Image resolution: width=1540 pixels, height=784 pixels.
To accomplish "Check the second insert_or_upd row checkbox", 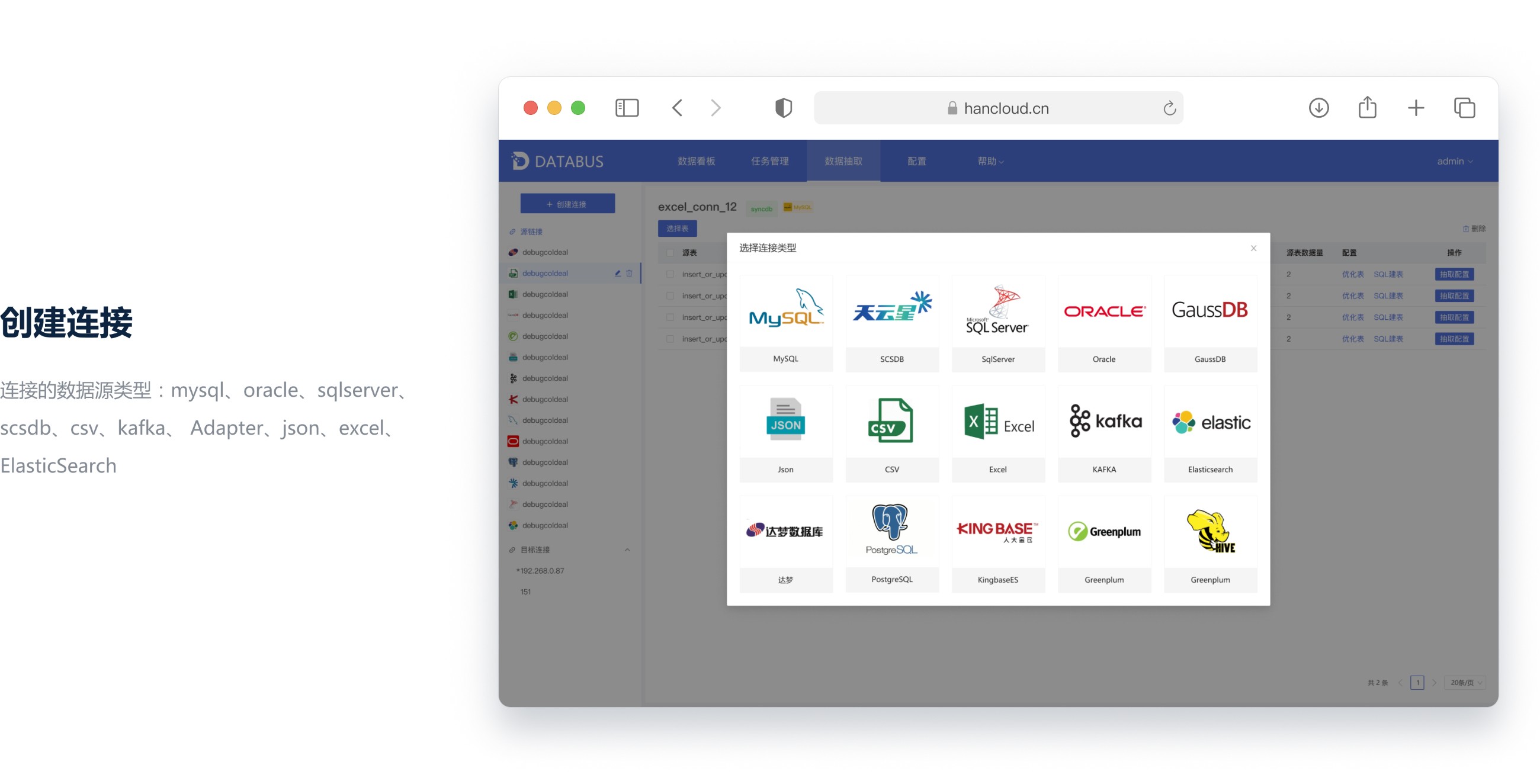I will (x=670, y=296).
